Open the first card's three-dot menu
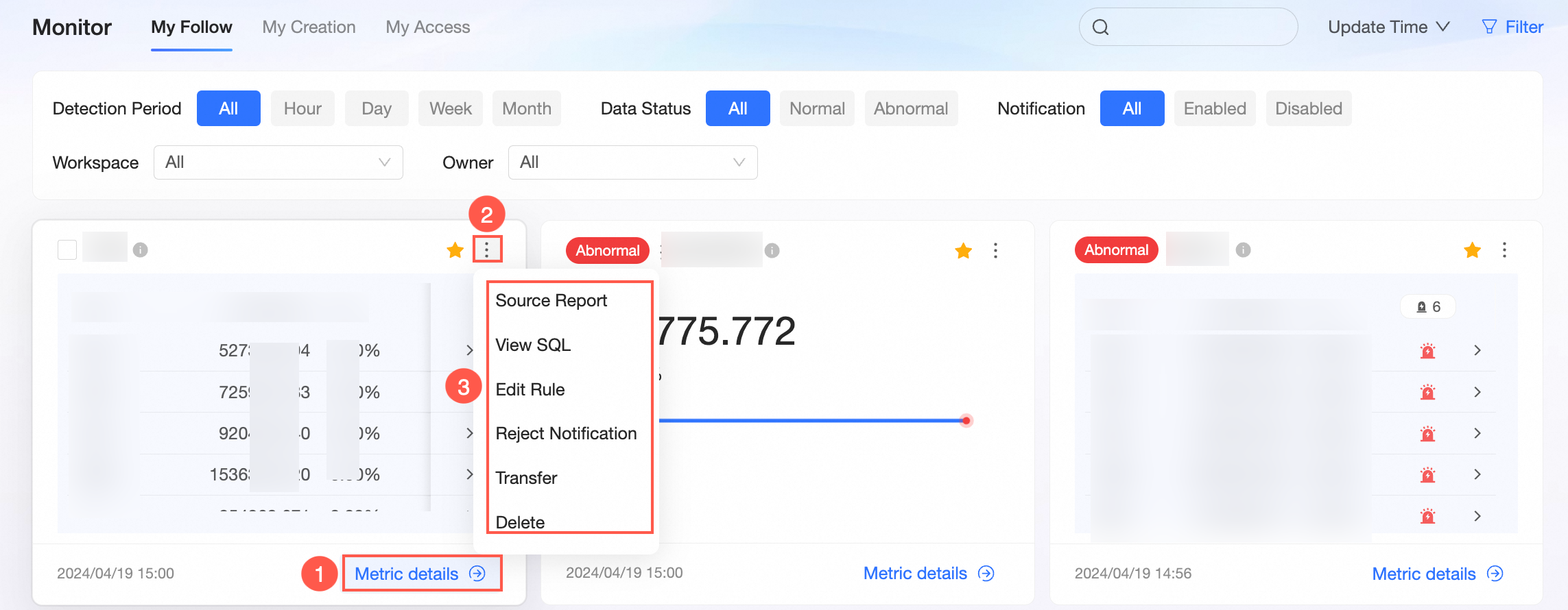1568x610 pixels. point(487,249)
